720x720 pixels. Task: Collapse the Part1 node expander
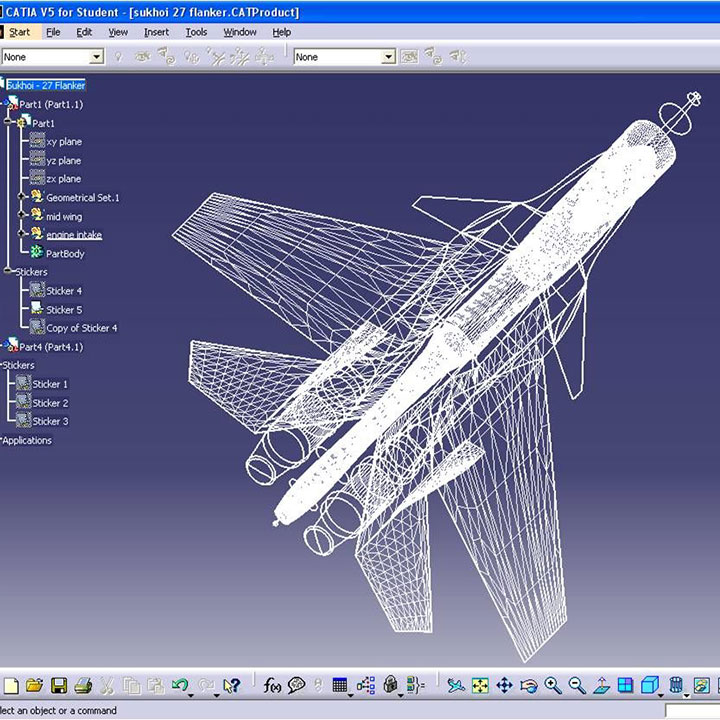8,122
